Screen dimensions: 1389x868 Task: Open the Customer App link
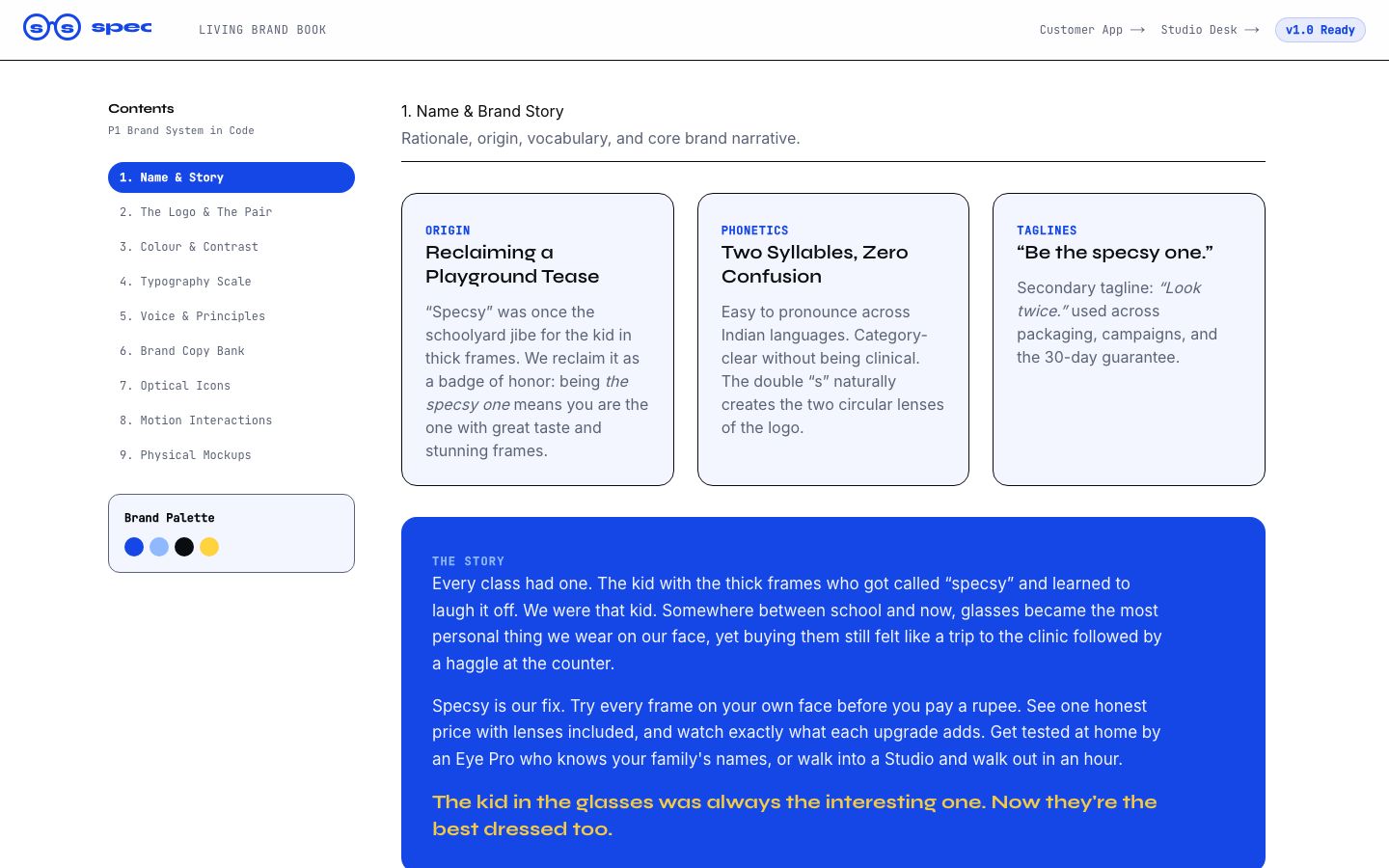pos(1092,30)
